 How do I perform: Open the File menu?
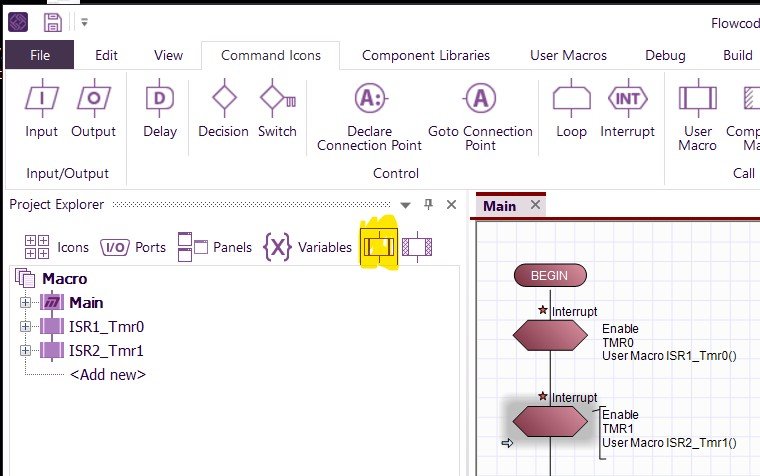40,55
